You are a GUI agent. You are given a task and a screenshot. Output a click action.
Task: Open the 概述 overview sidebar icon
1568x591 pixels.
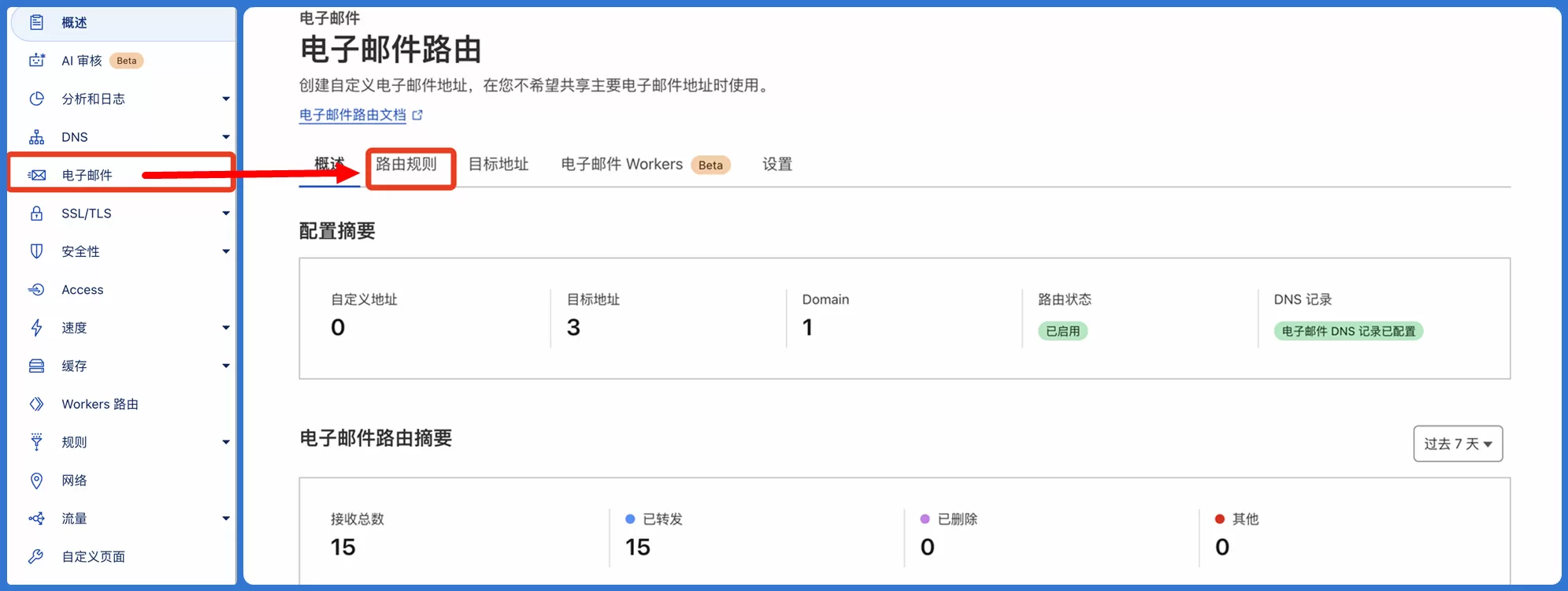[x=36, y=22]
